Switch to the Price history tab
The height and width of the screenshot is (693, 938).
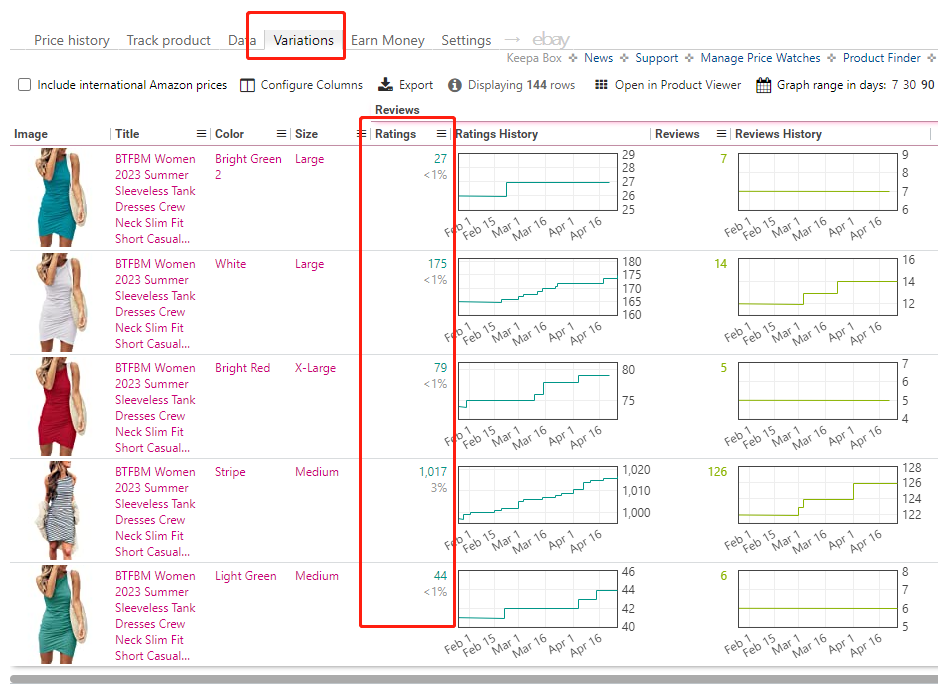(72, 40)
